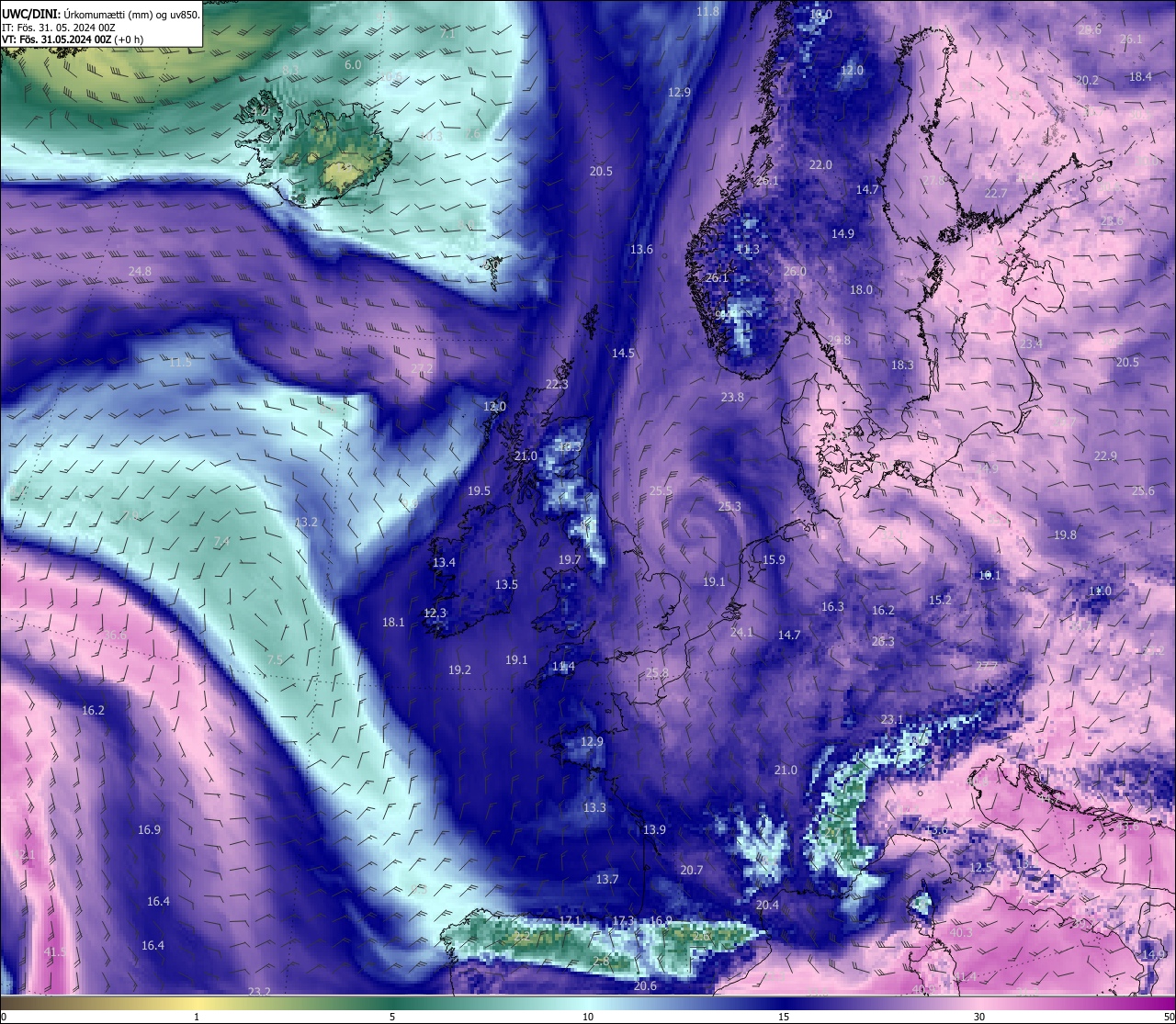
Task: Click the 12.3 value label
Action: point(435,613)
